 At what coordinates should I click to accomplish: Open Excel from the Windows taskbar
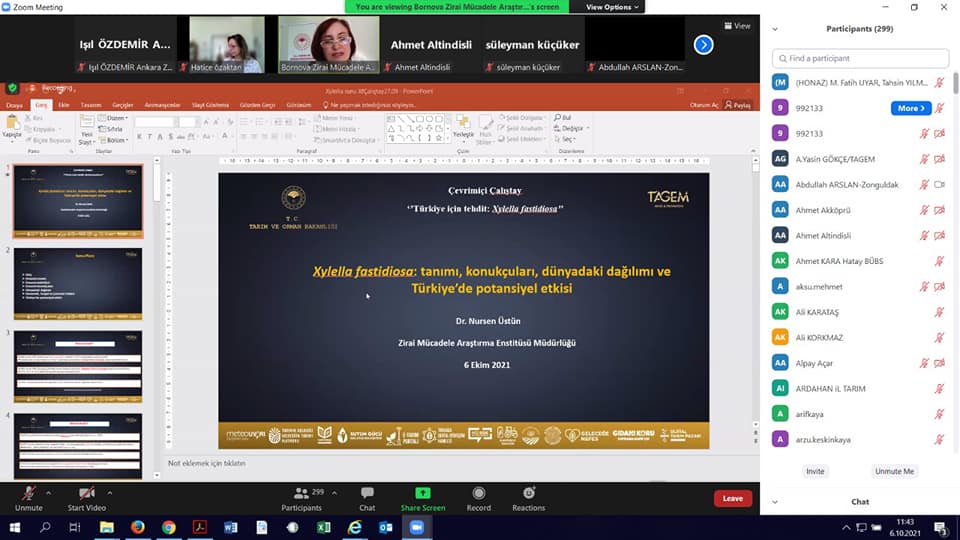click(324, 527)
